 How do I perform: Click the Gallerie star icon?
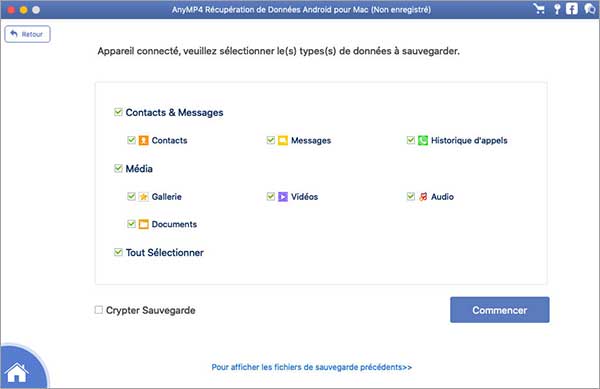click(x=143, y=197)
